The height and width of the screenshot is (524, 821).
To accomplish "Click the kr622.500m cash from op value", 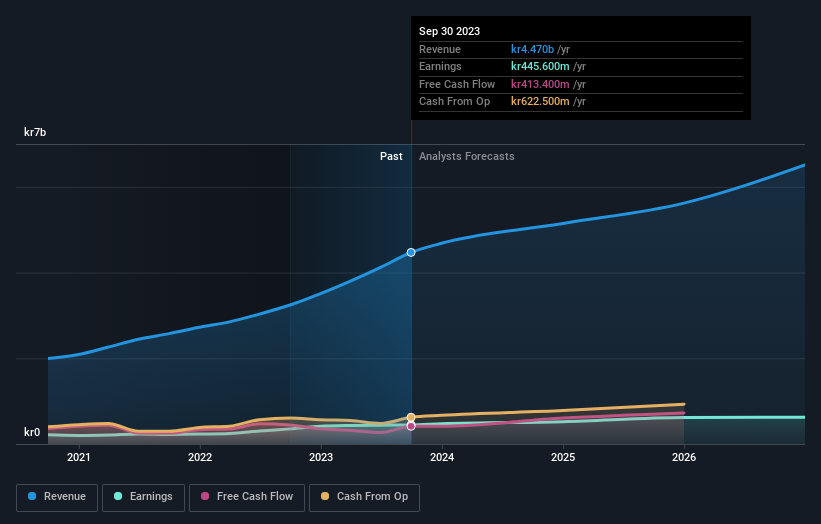I will [x=540, y=102].
